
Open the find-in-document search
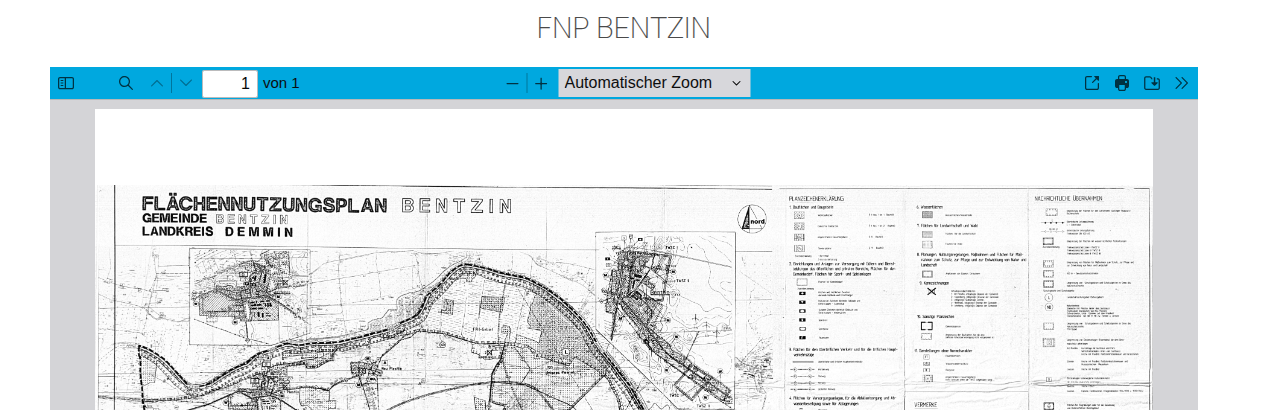[x=126, y=83]
